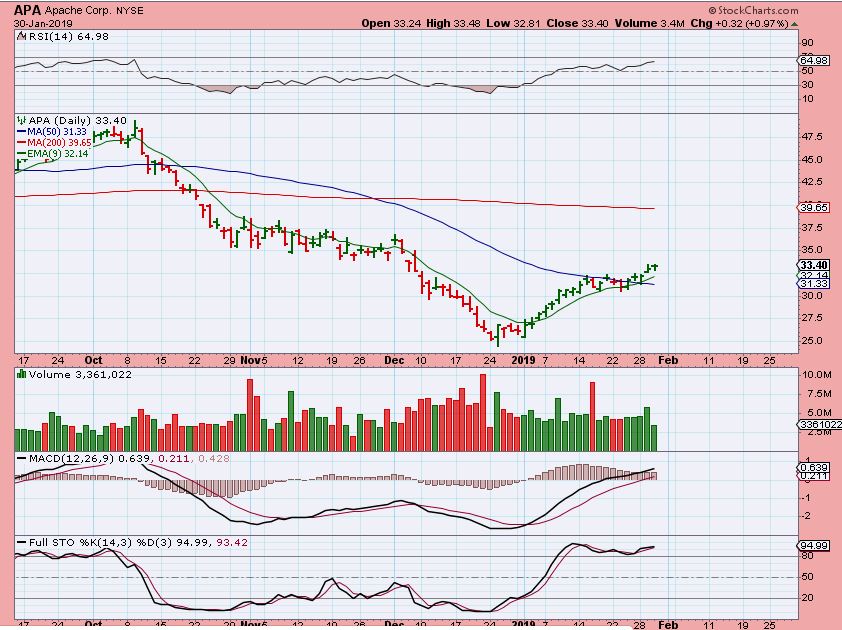842x630 pixels.
Task: Click the Low 32.81 value
Action: click(514, 24)
